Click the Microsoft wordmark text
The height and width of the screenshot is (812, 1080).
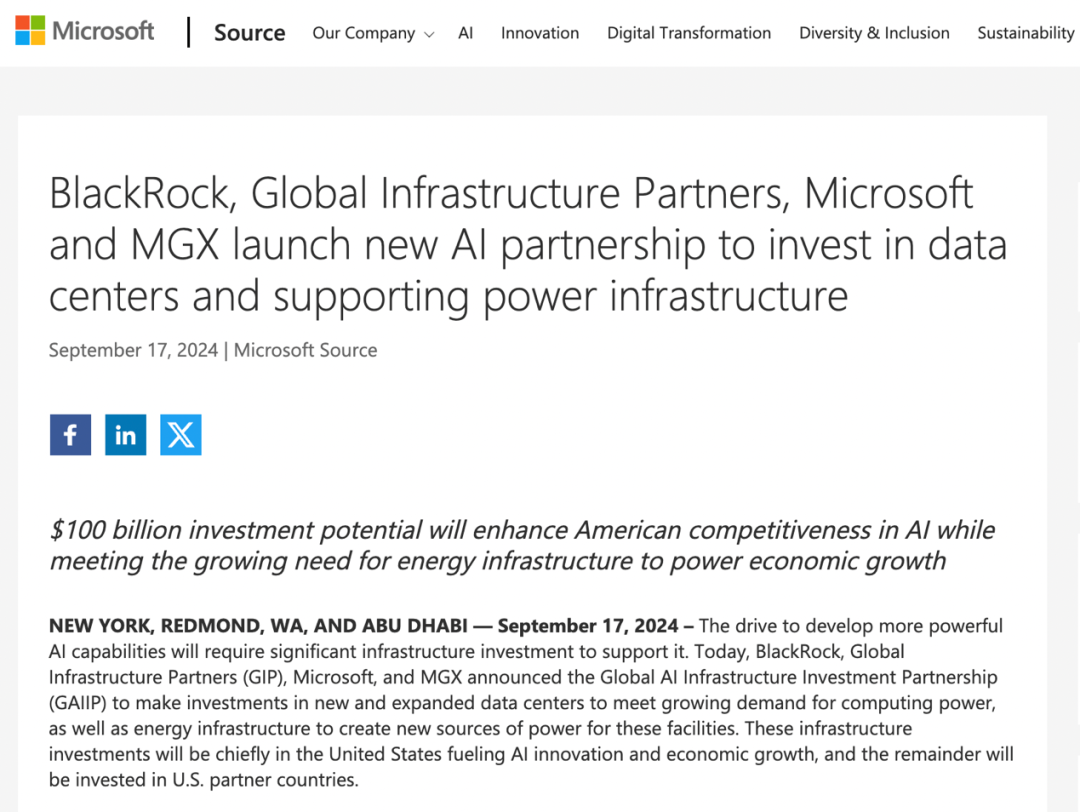pos(103,31)
